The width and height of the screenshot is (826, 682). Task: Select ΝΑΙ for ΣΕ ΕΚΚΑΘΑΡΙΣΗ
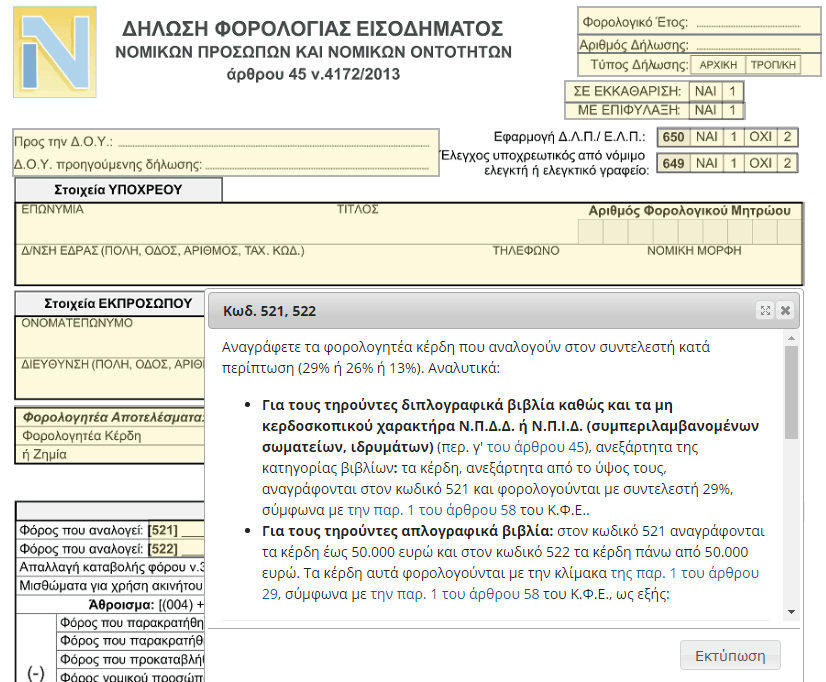click(x=705, y=91)
